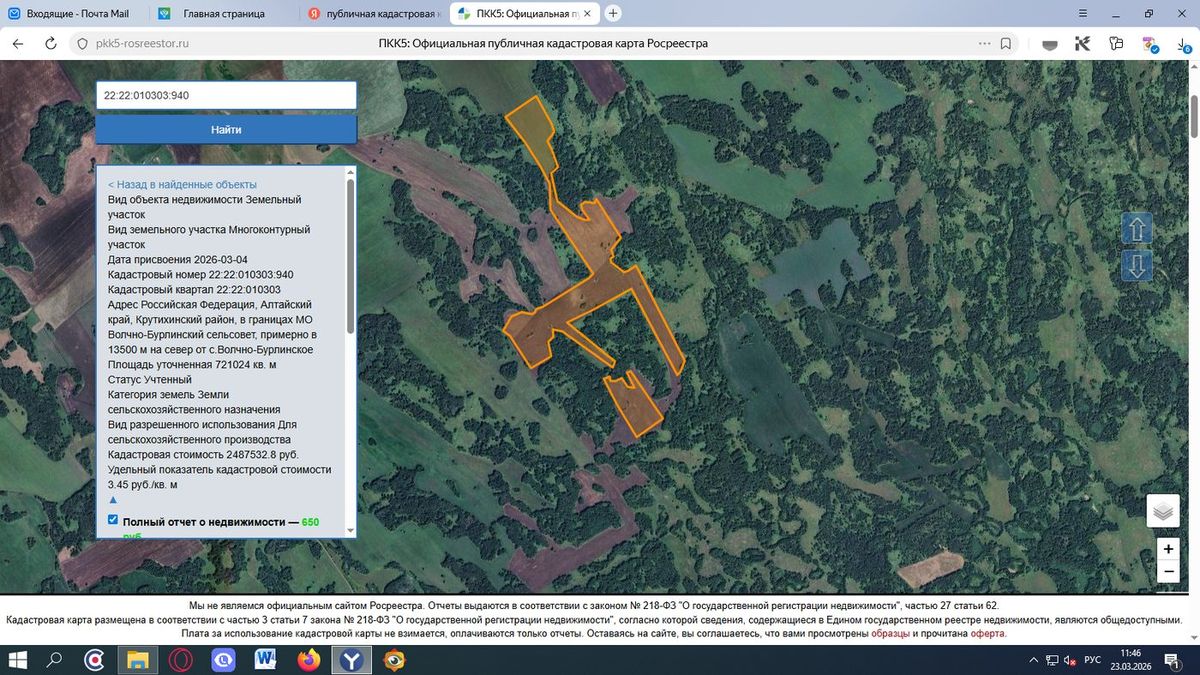Viewport: 1200px width, 675px height.
Task: Click the Найти search button
Action: tap(226, 130)
